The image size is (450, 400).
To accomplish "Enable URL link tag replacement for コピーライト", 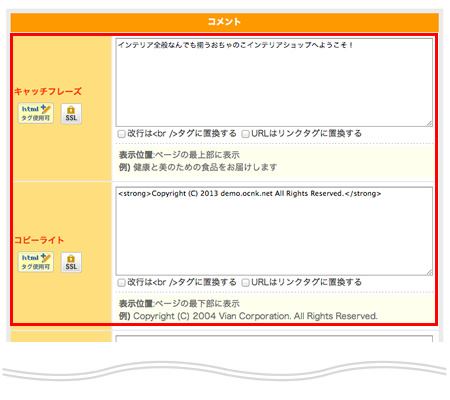I will (x=245, y=283).
